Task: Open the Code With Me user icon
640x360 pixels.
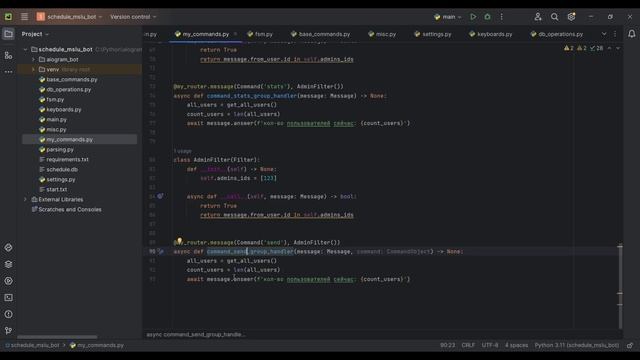Action: [538, 17]
